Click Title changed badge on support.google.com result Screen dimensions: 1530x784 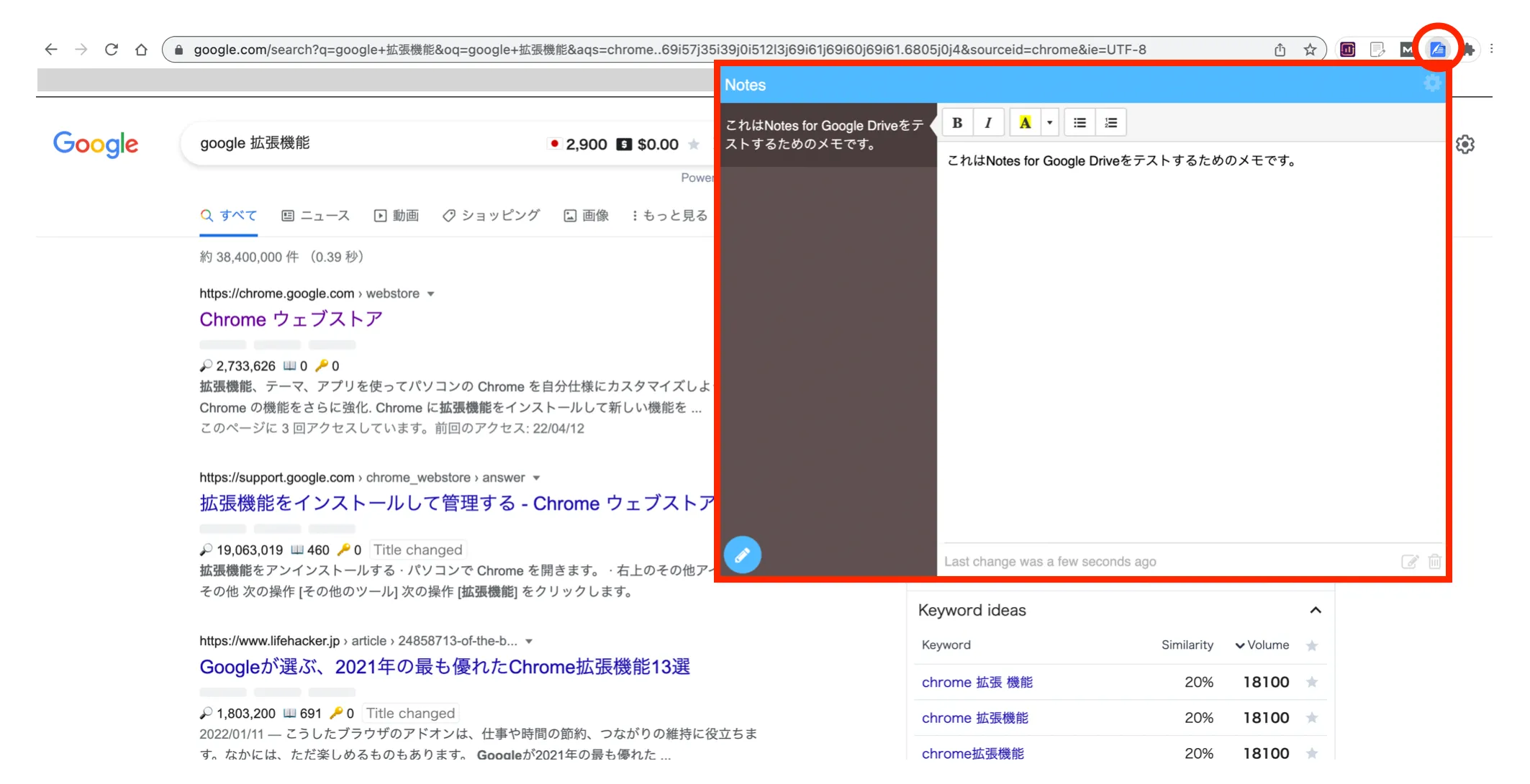tap(418, 550)
